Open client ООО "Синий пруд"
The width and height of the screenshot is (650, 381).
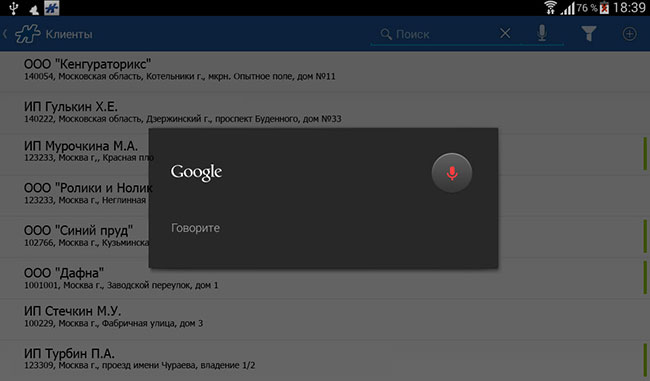75,236
